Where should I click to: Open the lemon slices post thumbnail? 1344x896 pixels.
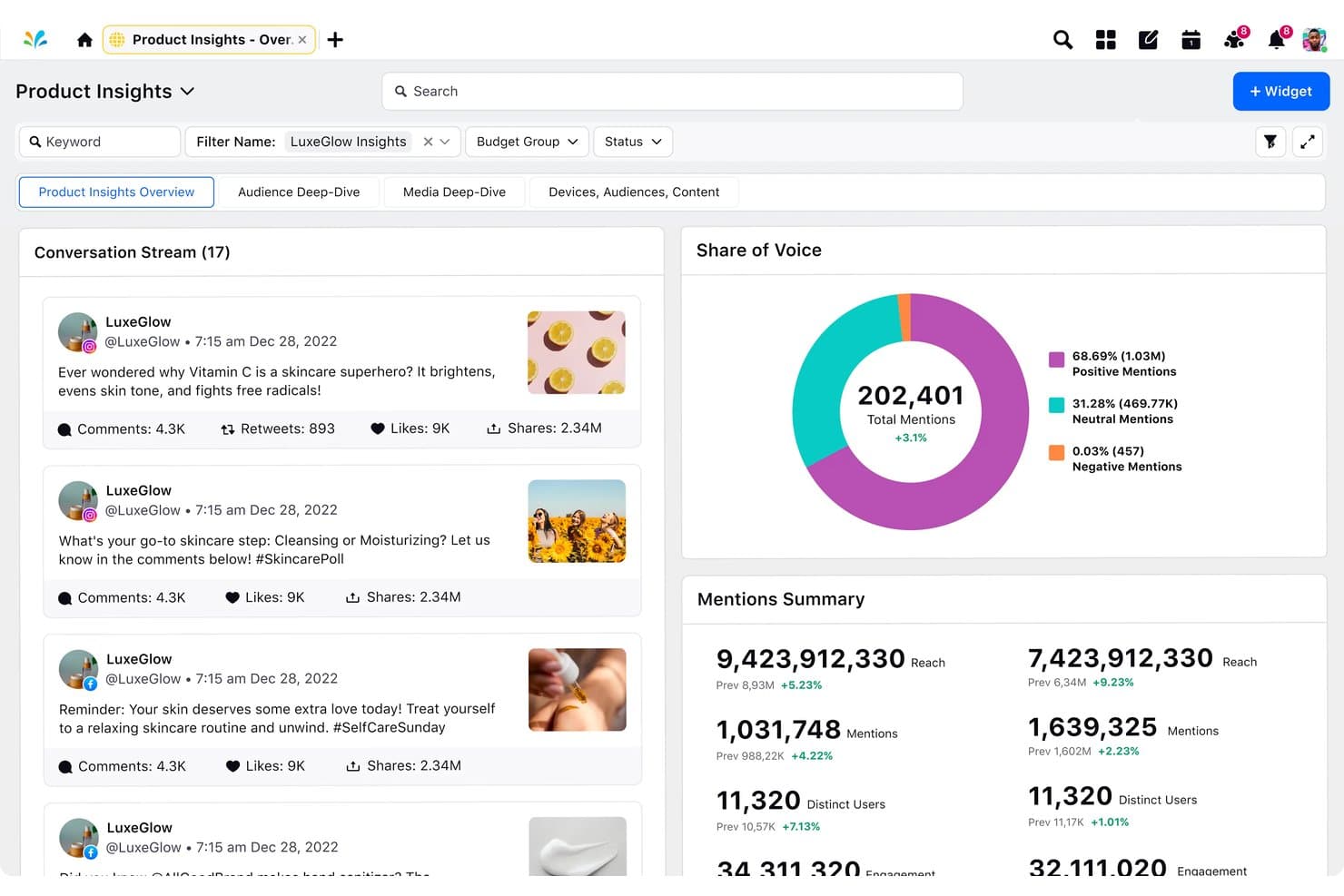tap(576, 352)
